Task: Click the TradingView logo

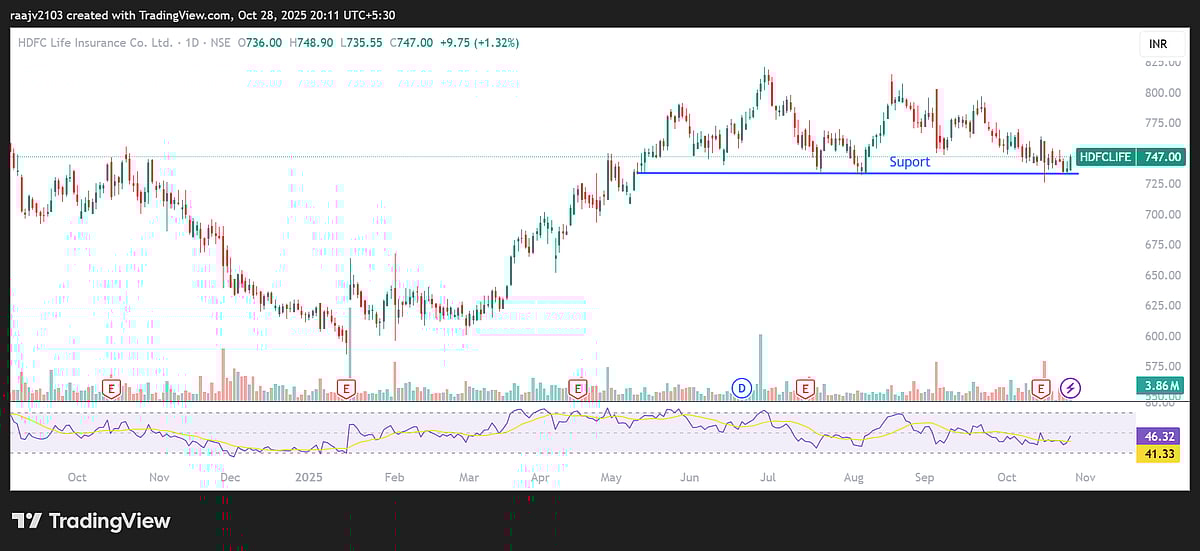Action: (91, 521)
